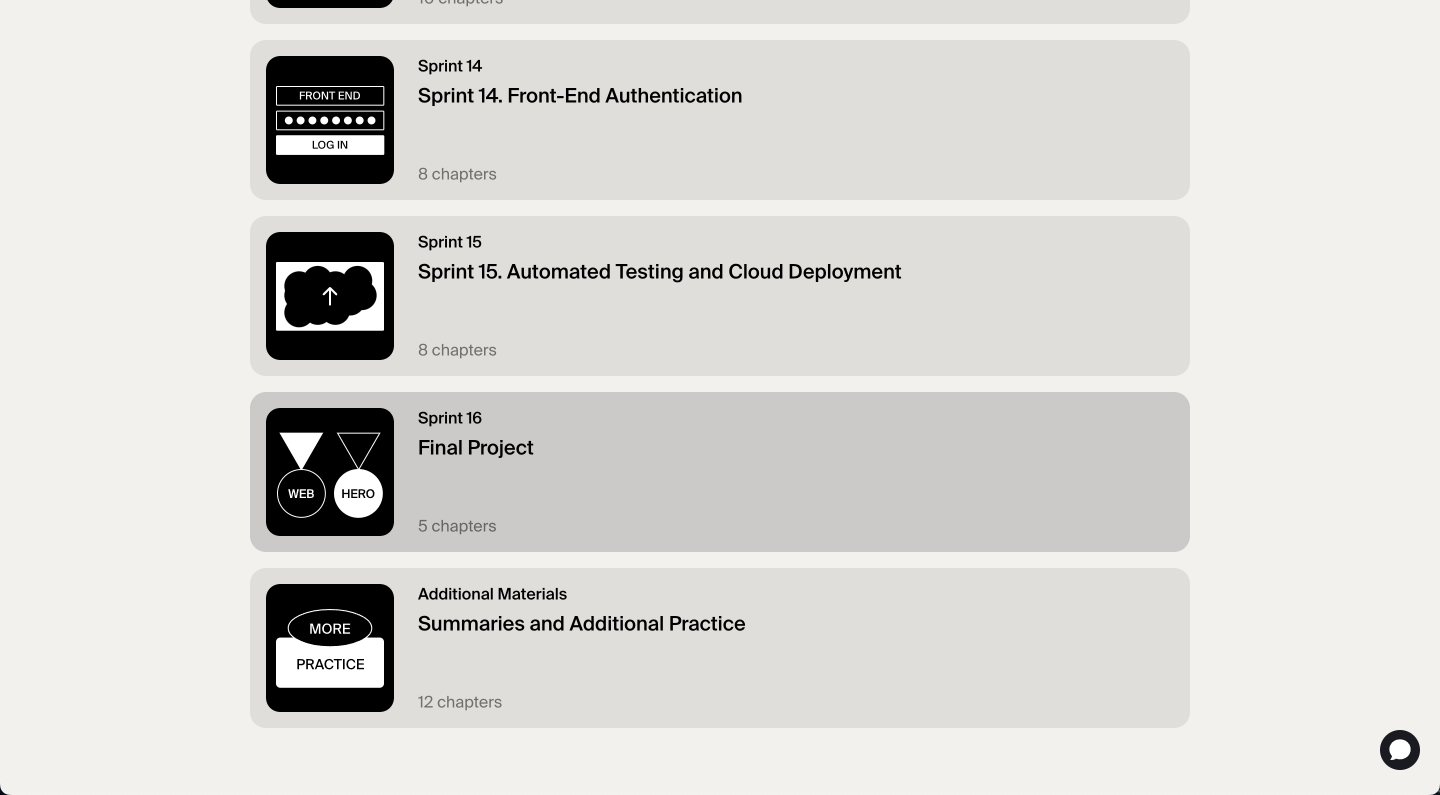This screenshot has width=1440, height=795.
Task: Click the 12 chapters text on Additional Materials card
Action: tap(460, 702)
